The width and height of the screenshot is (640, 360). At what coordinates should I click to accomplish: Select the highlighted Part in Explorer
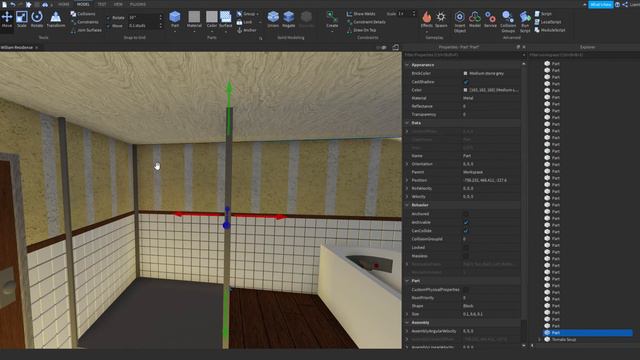[588, 333]
